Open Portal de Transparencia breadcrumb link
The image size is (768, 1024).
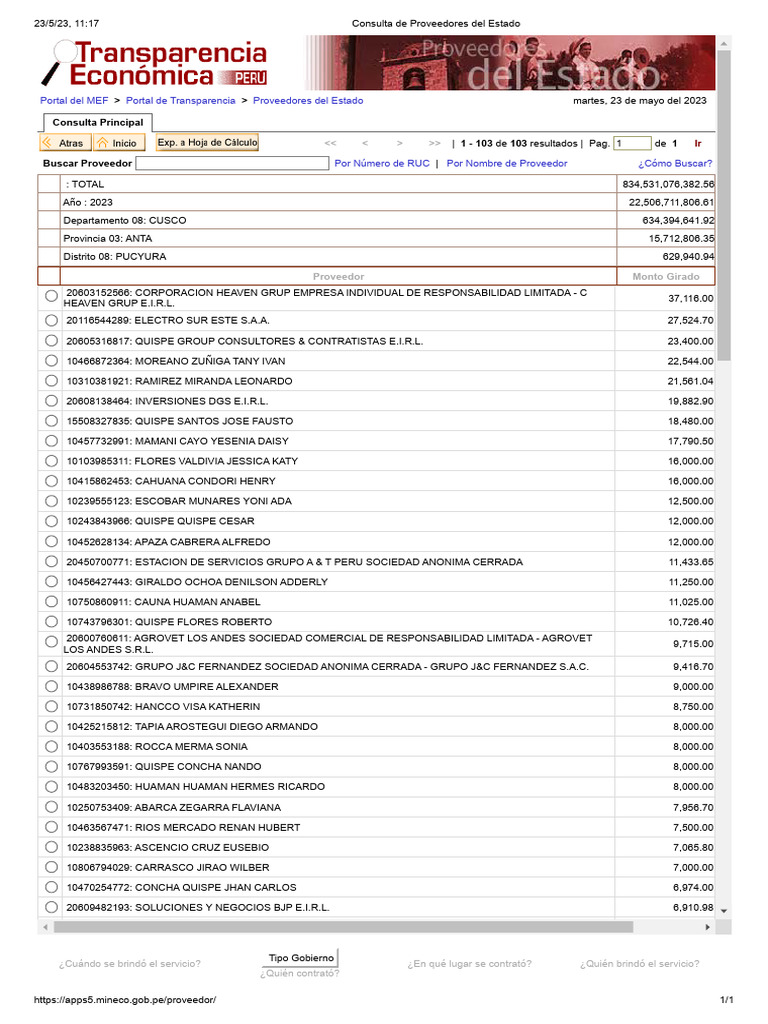pyautogui.click(x=180, y=101)
